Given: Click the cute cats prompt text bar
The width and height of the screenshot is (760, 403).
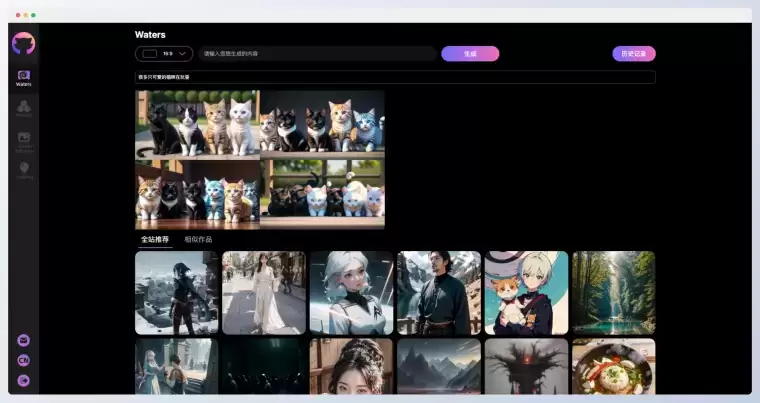Looking at the screenshot, I should coord(395,77).
